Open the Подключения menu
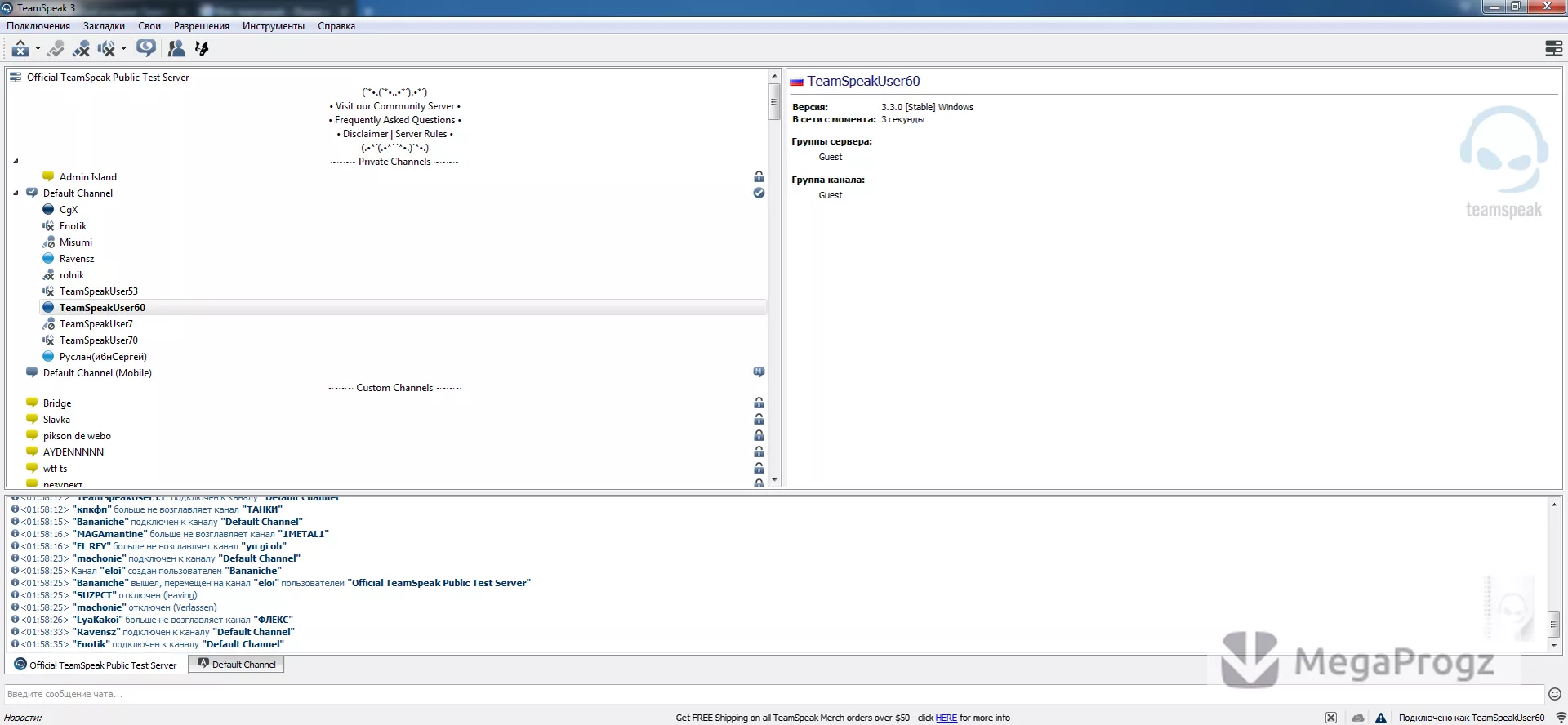The image size is (1568, 725). (38, 26)
